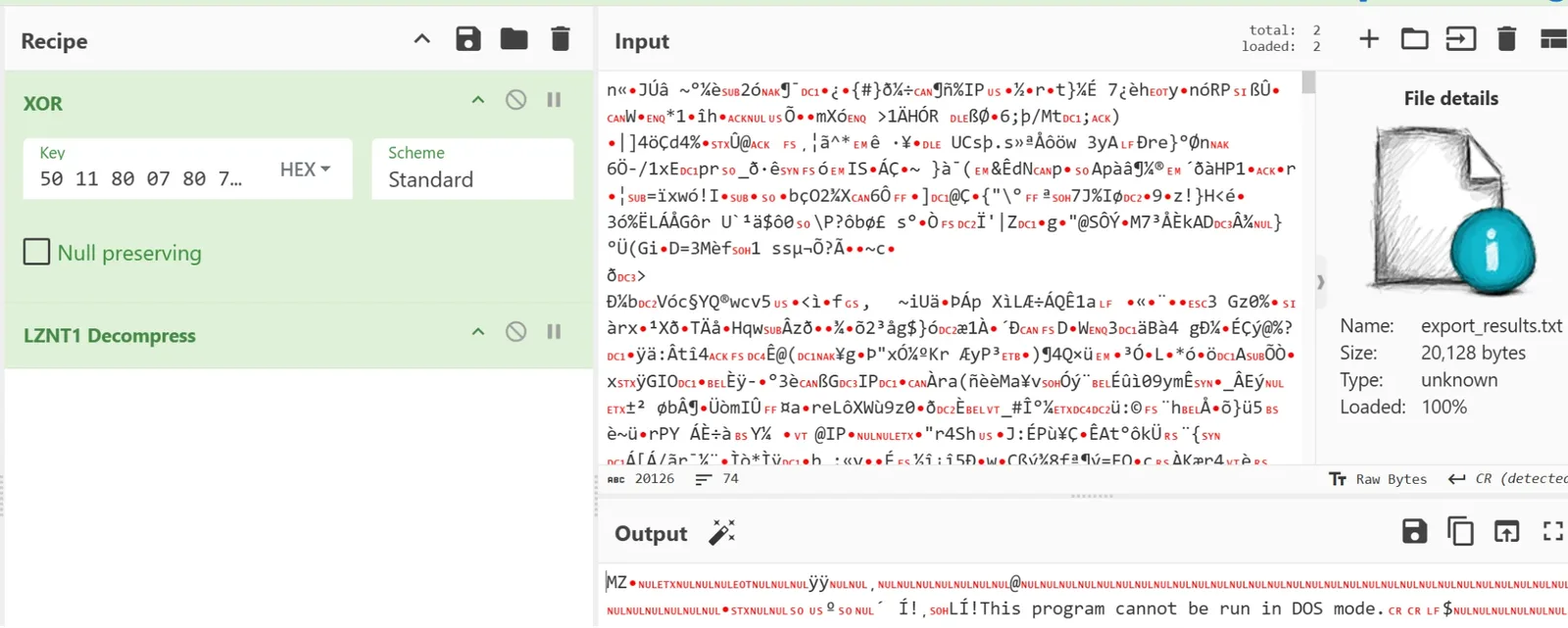This screenshot has height=628, width=1568.
Task: Enable the Null preserving checkbox
Action: coord(36,252)
